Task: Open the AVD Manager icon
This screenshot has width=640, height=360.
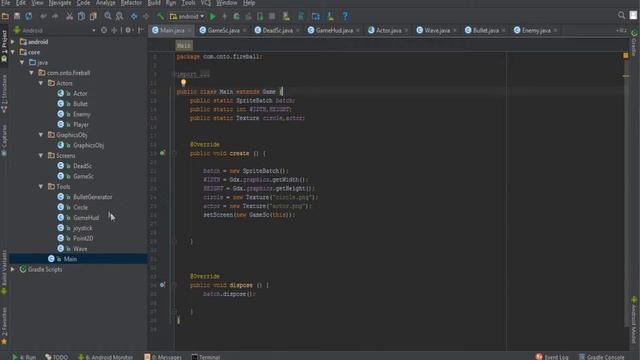Action: point(286,16)
